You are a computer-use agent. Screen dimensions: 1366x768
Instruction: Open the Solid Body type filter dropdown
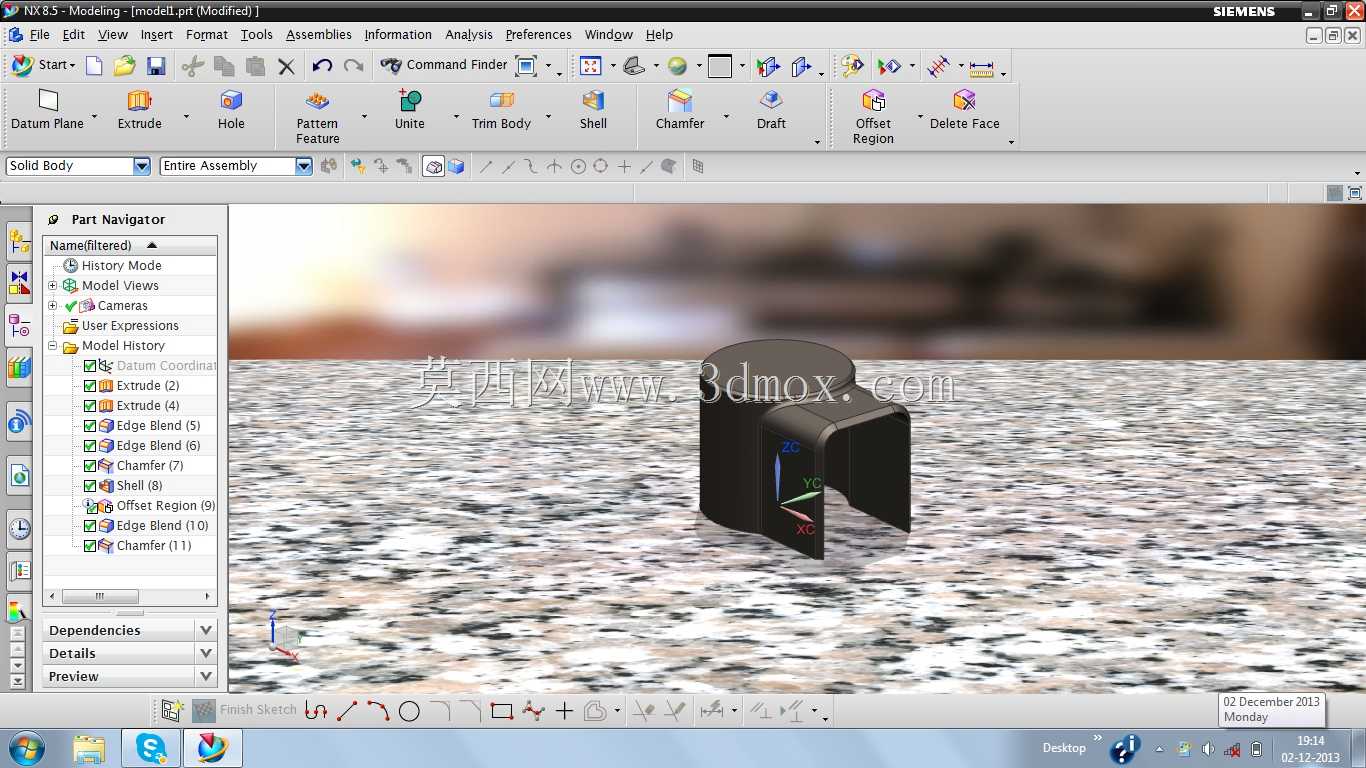[141, 166]
